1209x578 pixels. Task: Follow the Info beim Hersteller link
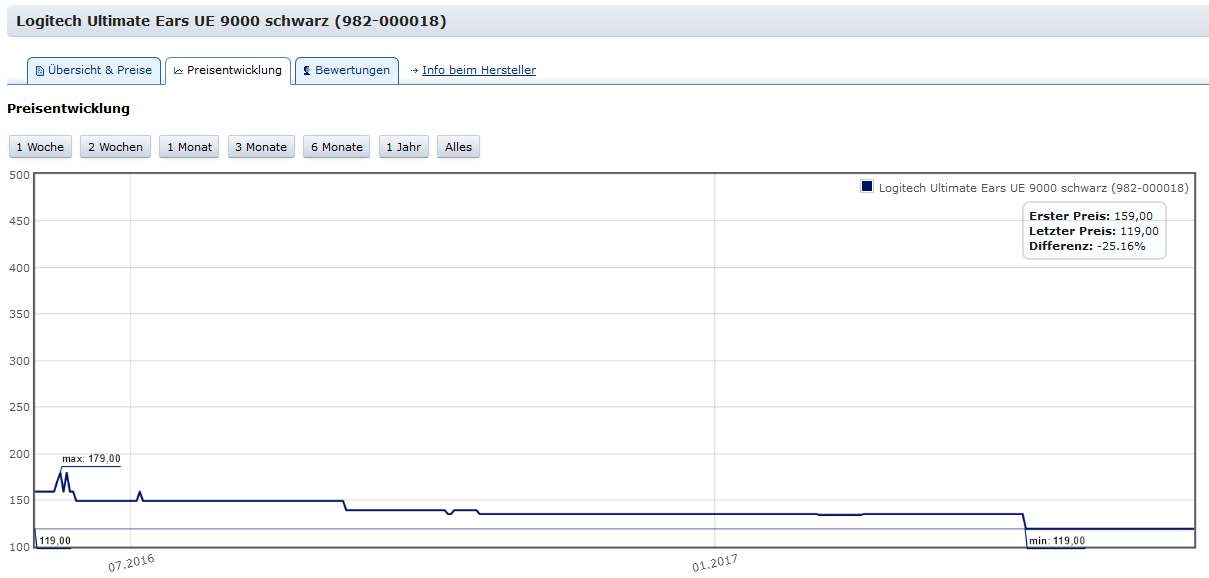(479, 70)
